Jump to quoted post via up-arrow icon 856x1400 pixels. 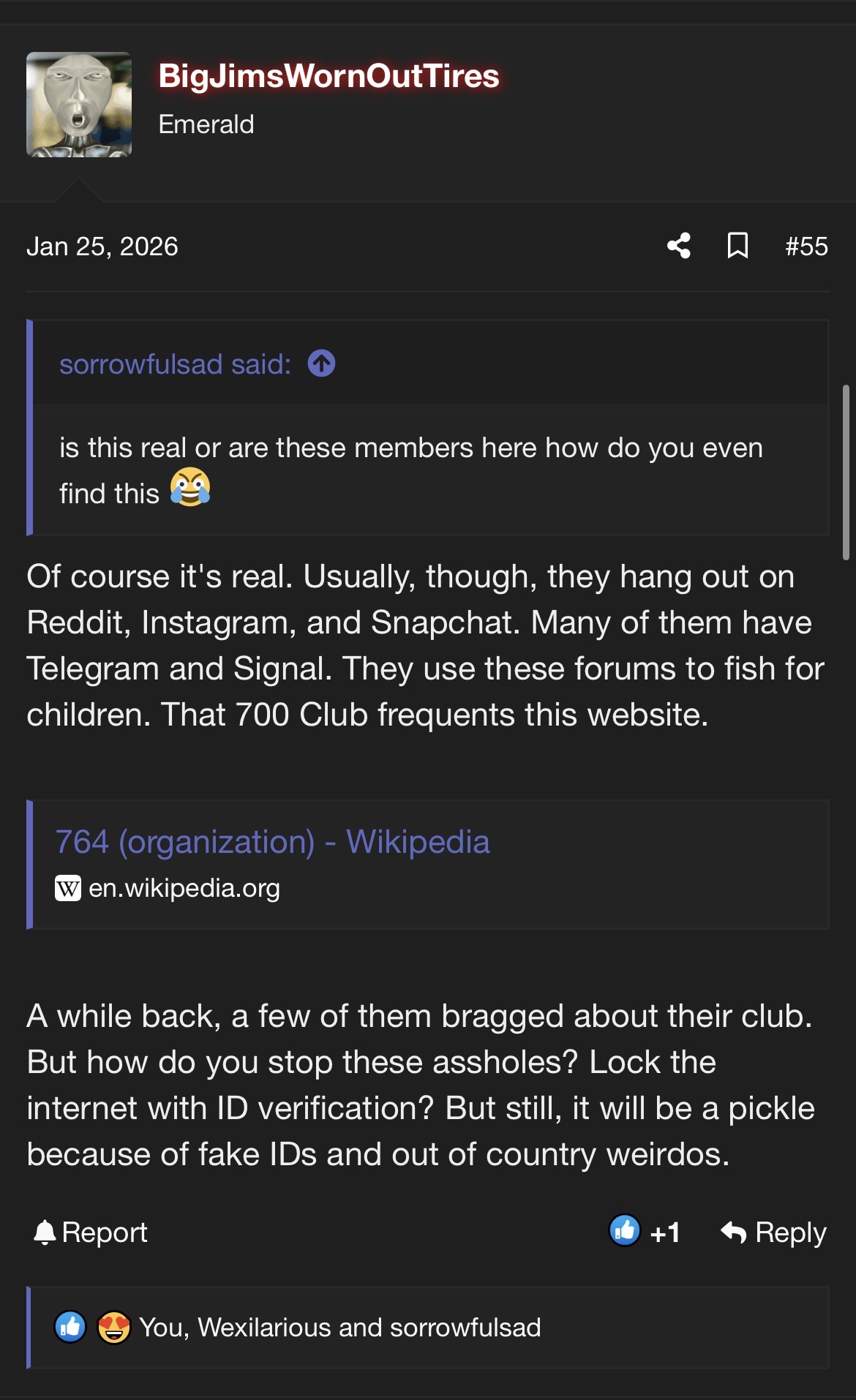click(x=321, y=364)
